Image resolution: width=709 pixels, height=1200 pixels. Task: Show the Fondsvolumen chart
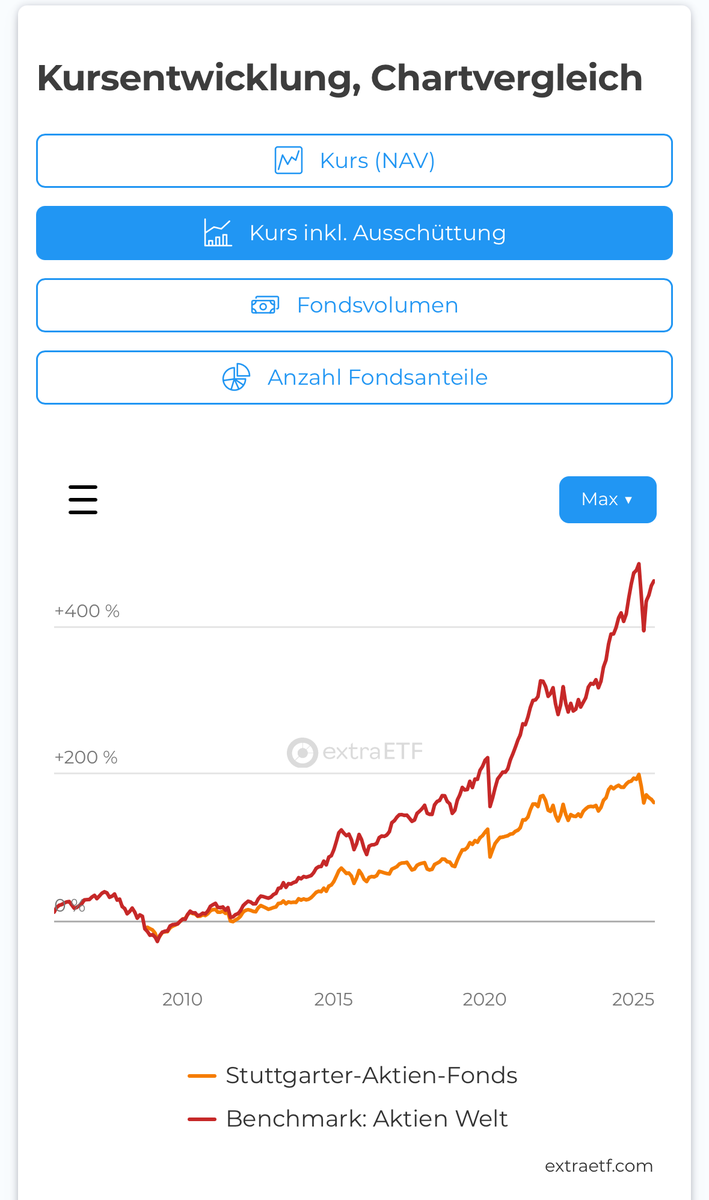(x=354, y=305)
